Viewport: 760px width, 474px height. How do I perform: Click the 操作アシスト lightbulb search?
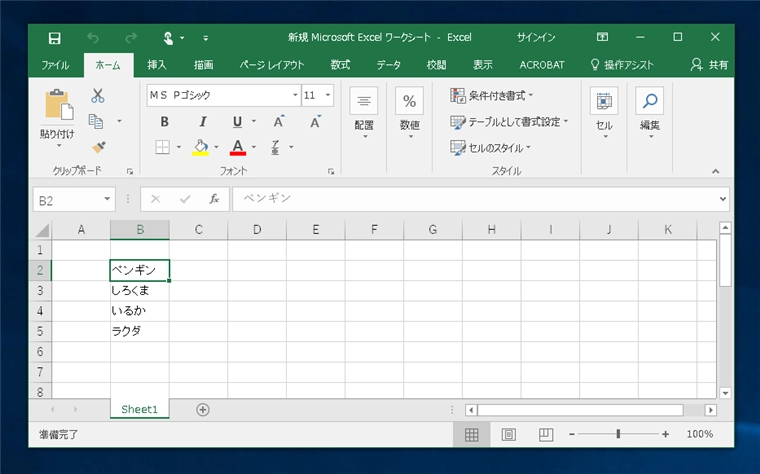(622, 65)
